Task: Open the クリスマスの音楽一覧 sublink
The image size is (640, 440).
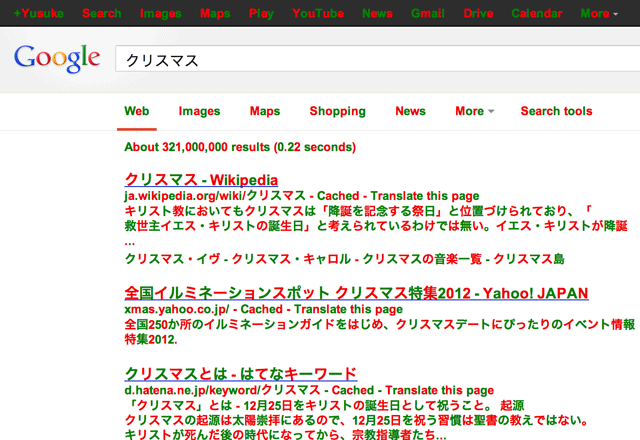Action: (x=422, y=259)
